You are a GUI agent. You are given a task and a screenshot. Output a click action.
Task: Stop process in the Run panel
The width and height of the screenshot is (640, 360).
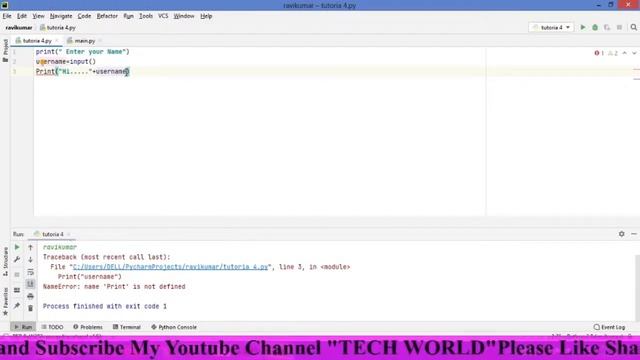coord(17,274)
